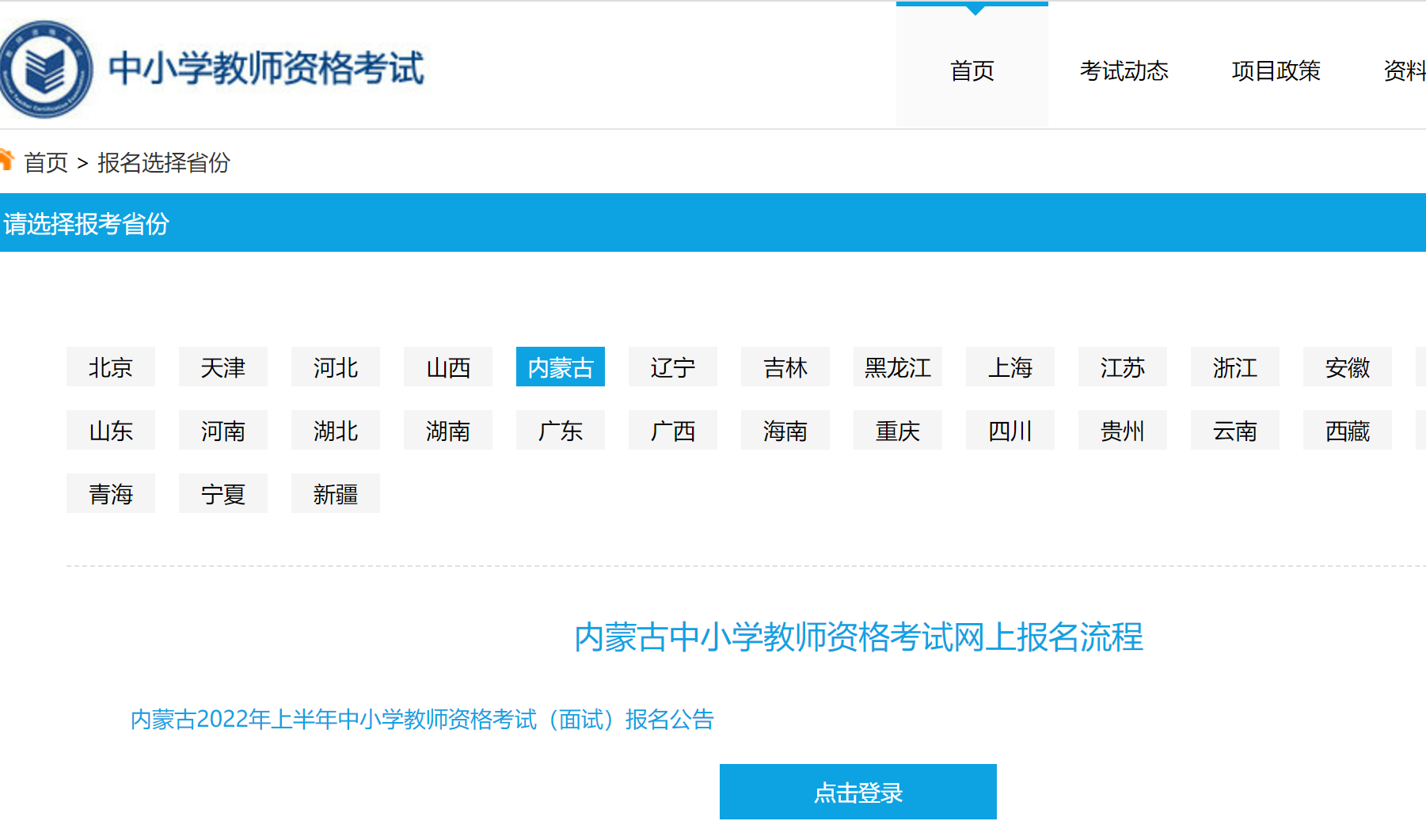The height and width of the screenshot is (840, 1426).
Task: Pick 广东 province
Action: point(561,431)
